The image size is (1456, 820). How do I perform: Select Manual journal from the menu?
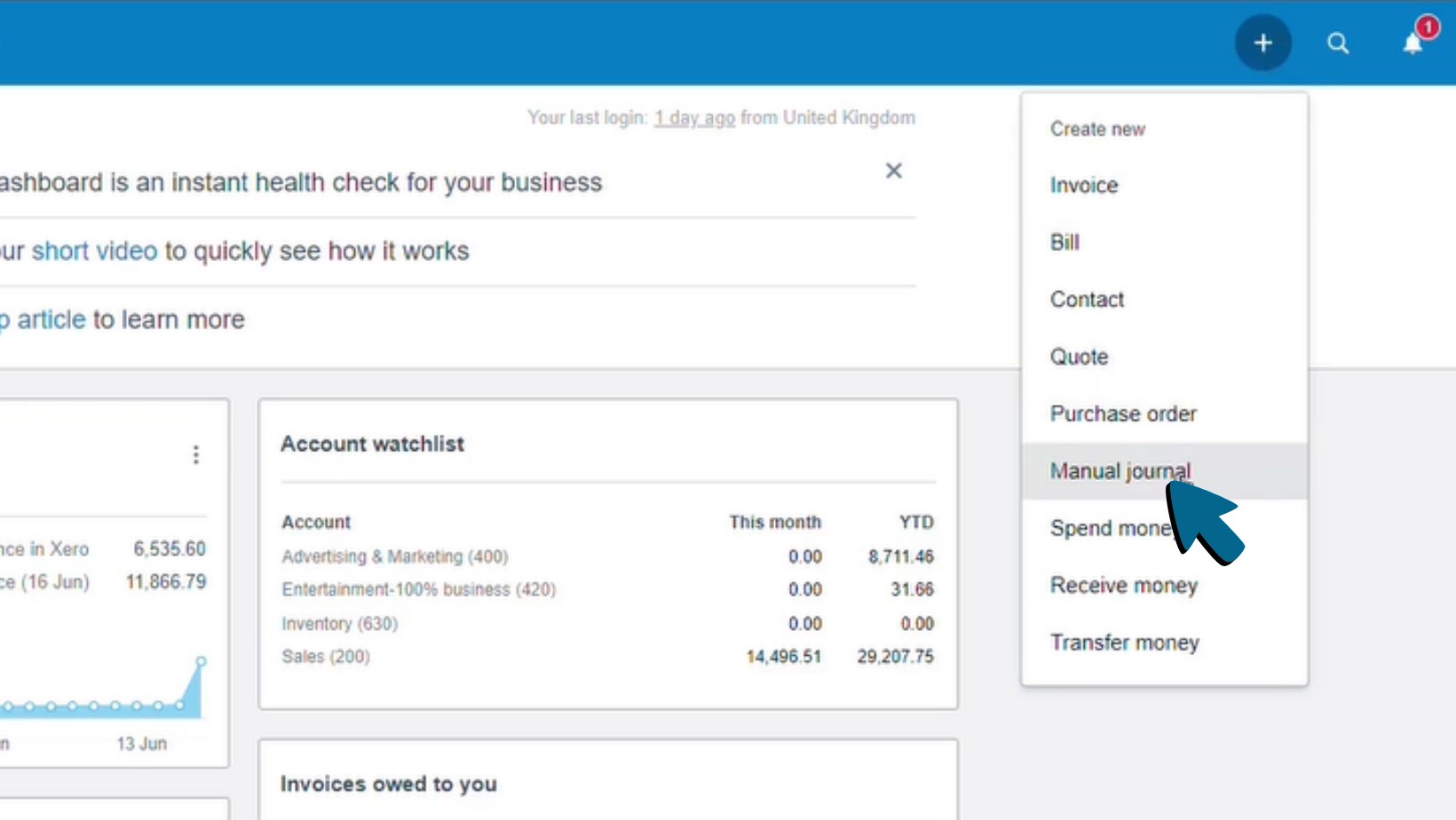coord(1120,470)
